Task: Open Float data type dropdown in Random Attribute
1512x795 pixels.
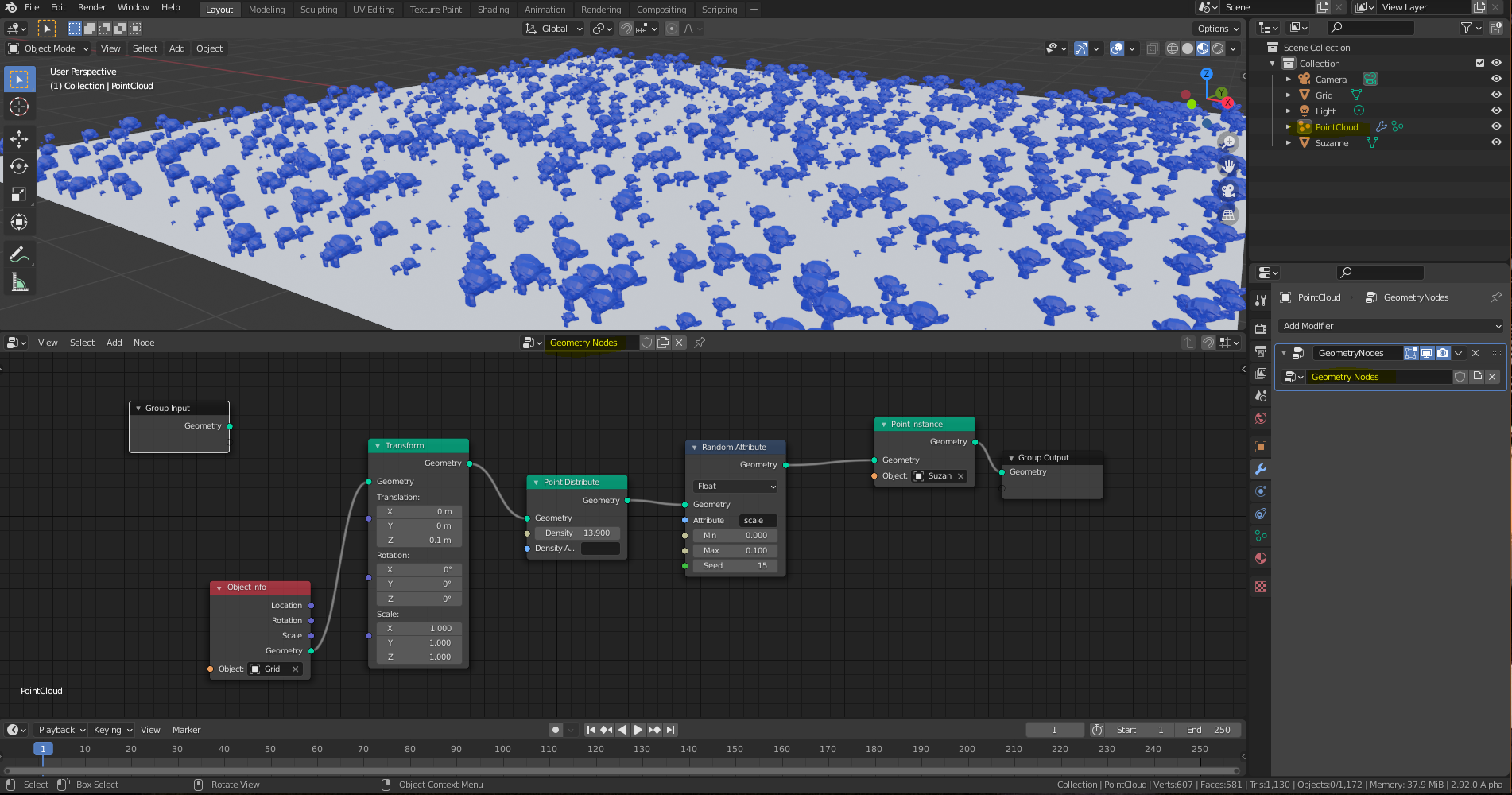Action: pos(735,487)
